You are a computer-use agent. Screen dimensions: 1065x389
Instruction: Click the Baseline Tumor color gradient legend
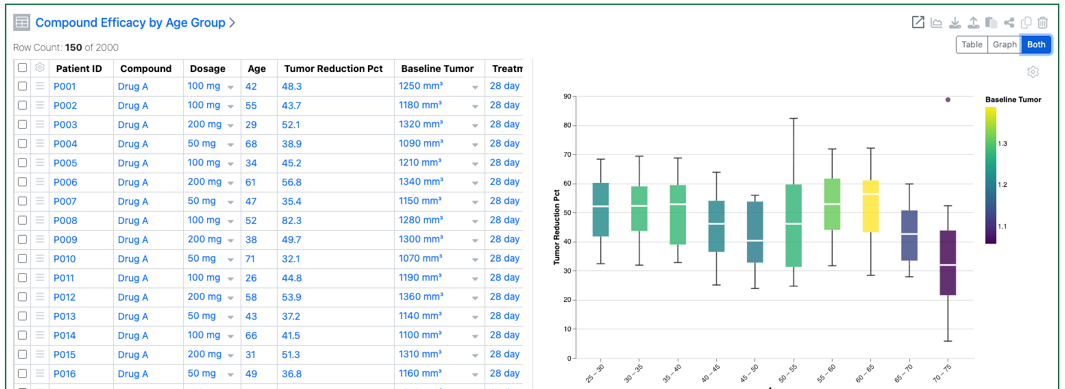pyautogui.click(x=991, y=175)
